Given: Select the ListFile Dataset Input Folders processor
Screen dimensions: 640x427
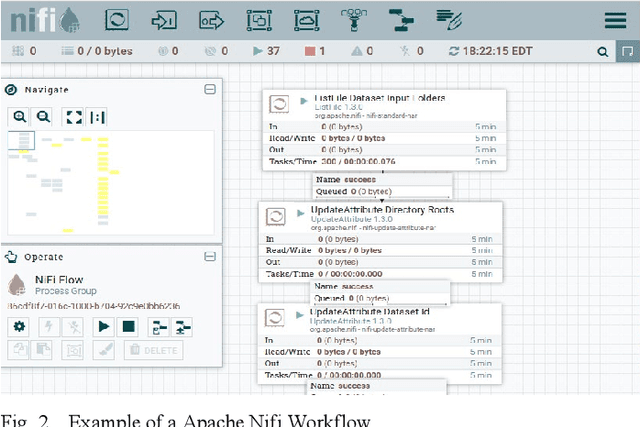Looking at the screenshot, I should (x=384, y=130).
